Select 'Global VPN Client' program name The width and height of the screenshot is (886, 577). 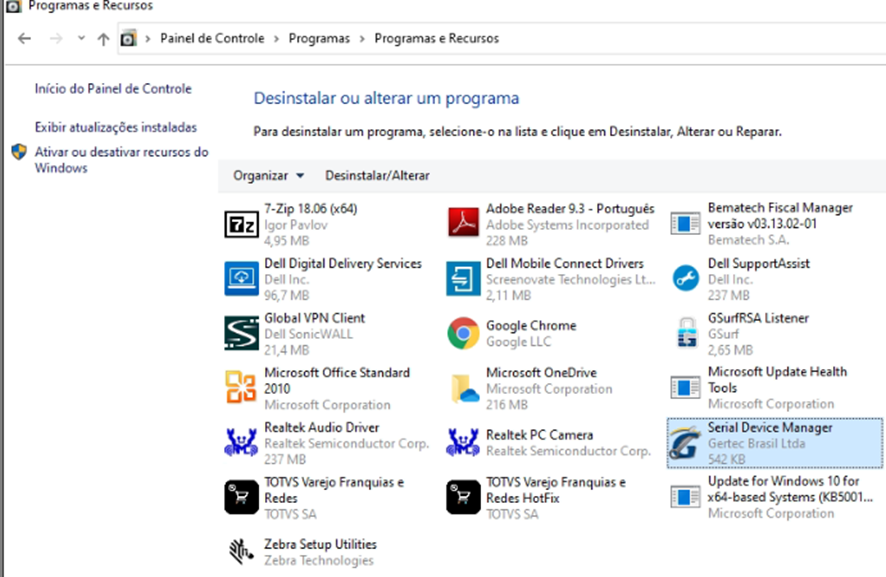tap(315, 318)
